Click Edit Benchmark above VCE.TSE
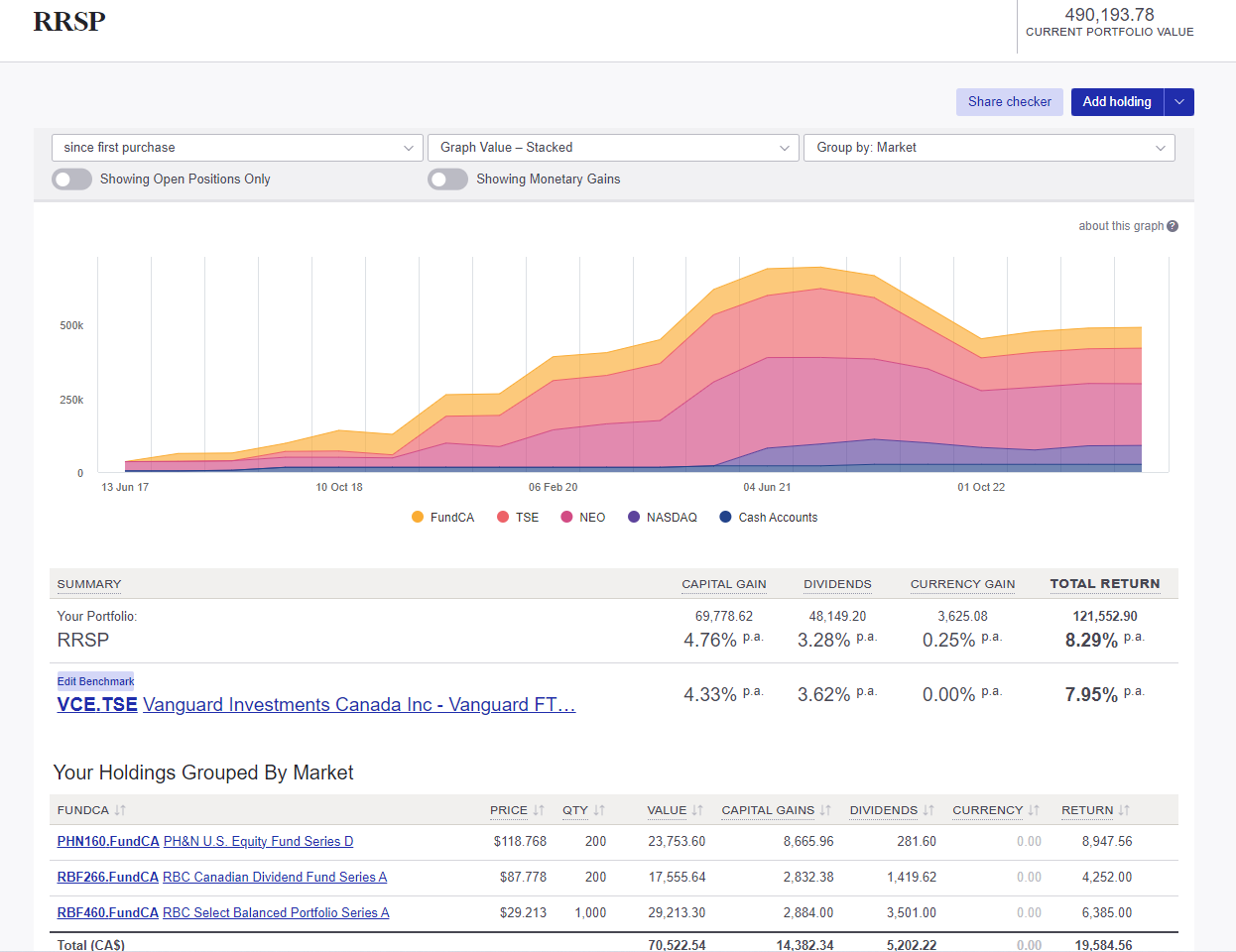Image resolution: width=1236 pixels, height=952 pixels. [94, 680]
